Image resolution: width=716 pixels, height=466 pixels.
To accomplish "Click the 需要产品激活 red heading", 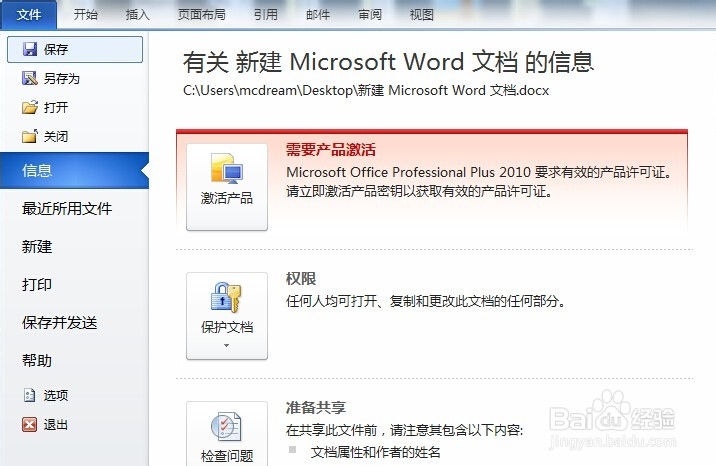I will point(331,150).
